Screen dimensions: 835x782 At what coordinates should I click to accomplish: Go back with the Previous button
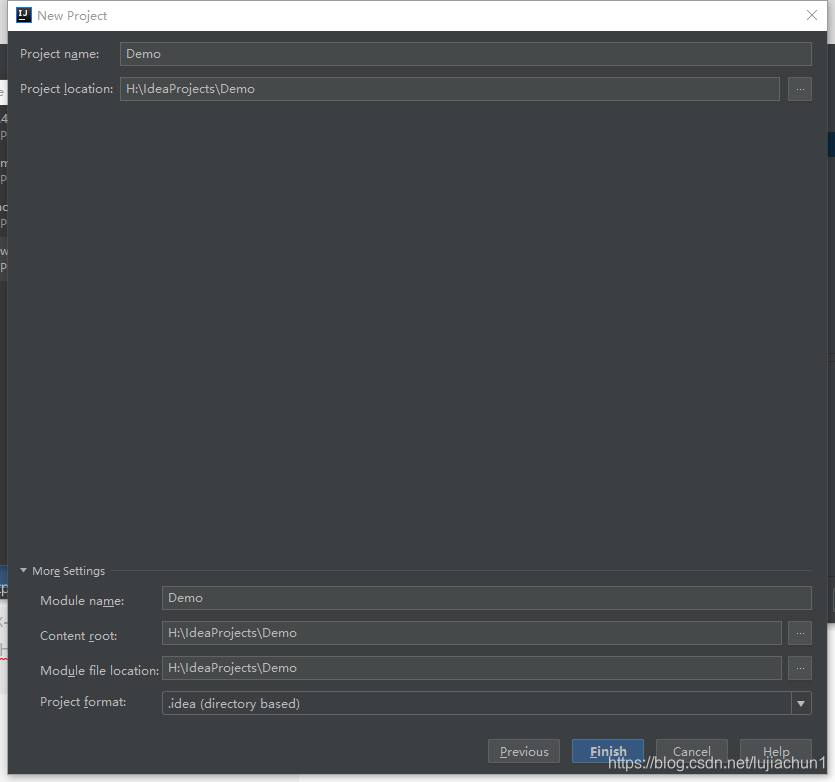coord(523,751)
